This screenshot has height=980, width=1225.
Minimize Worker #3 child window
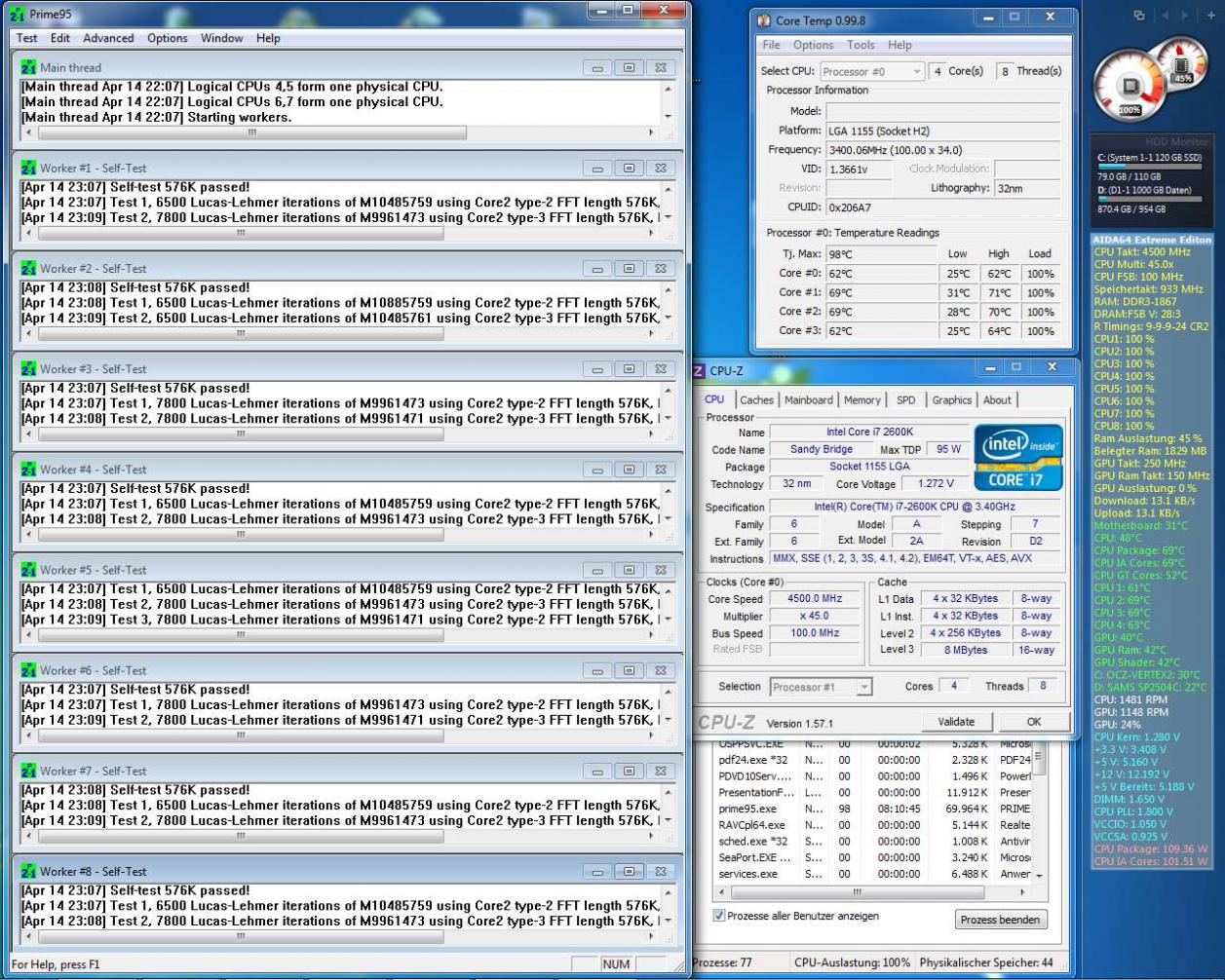pyautogui.click(x=597, y=369)
